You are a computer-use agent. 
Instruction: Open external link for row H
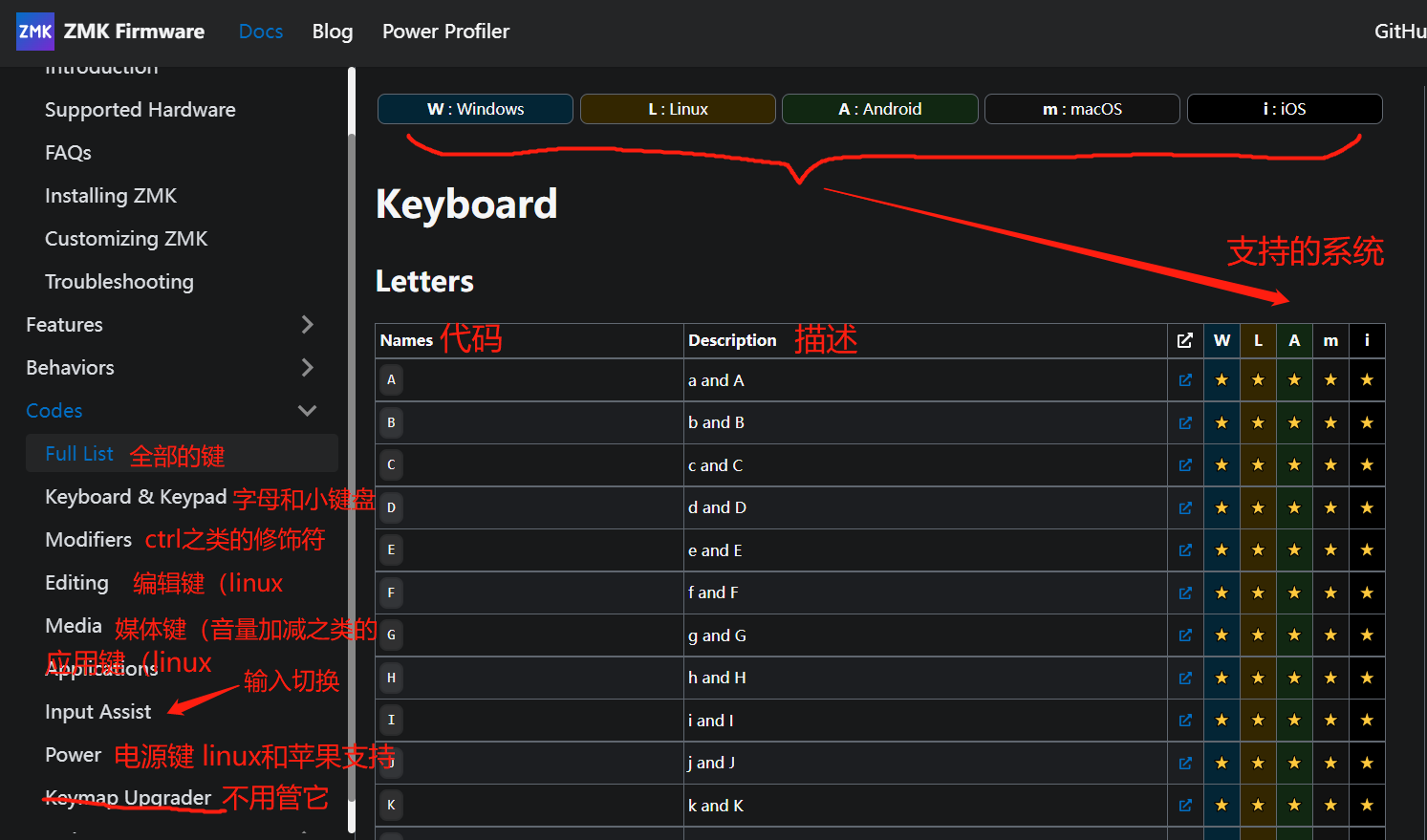coord(1185,678)
